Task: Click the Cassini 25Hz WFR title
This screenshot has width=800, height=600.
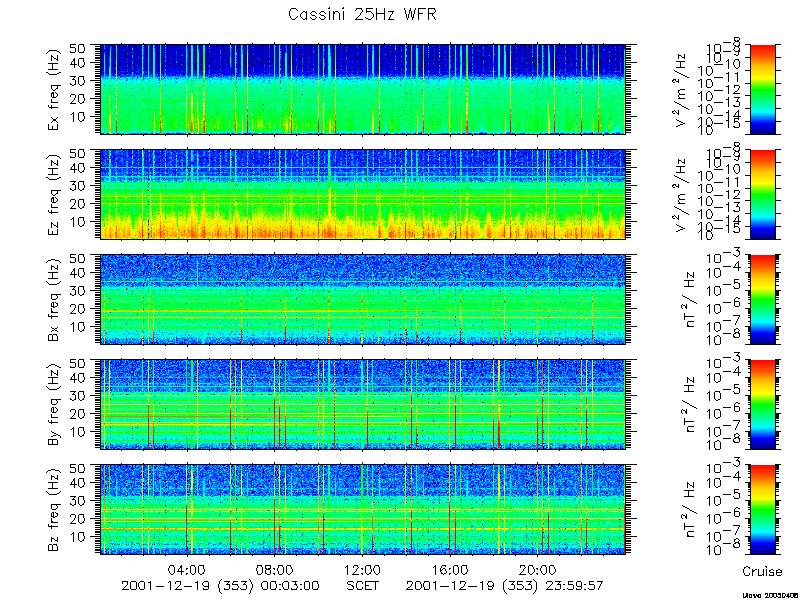Action: coord(362,14)
